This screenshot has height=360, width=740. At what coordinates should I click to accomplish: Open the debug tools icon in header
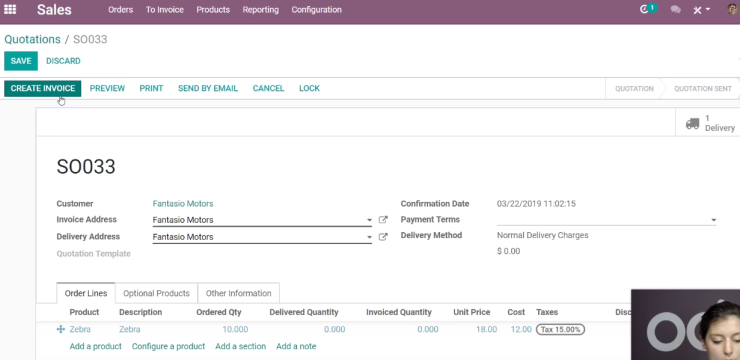pos(701,10)
